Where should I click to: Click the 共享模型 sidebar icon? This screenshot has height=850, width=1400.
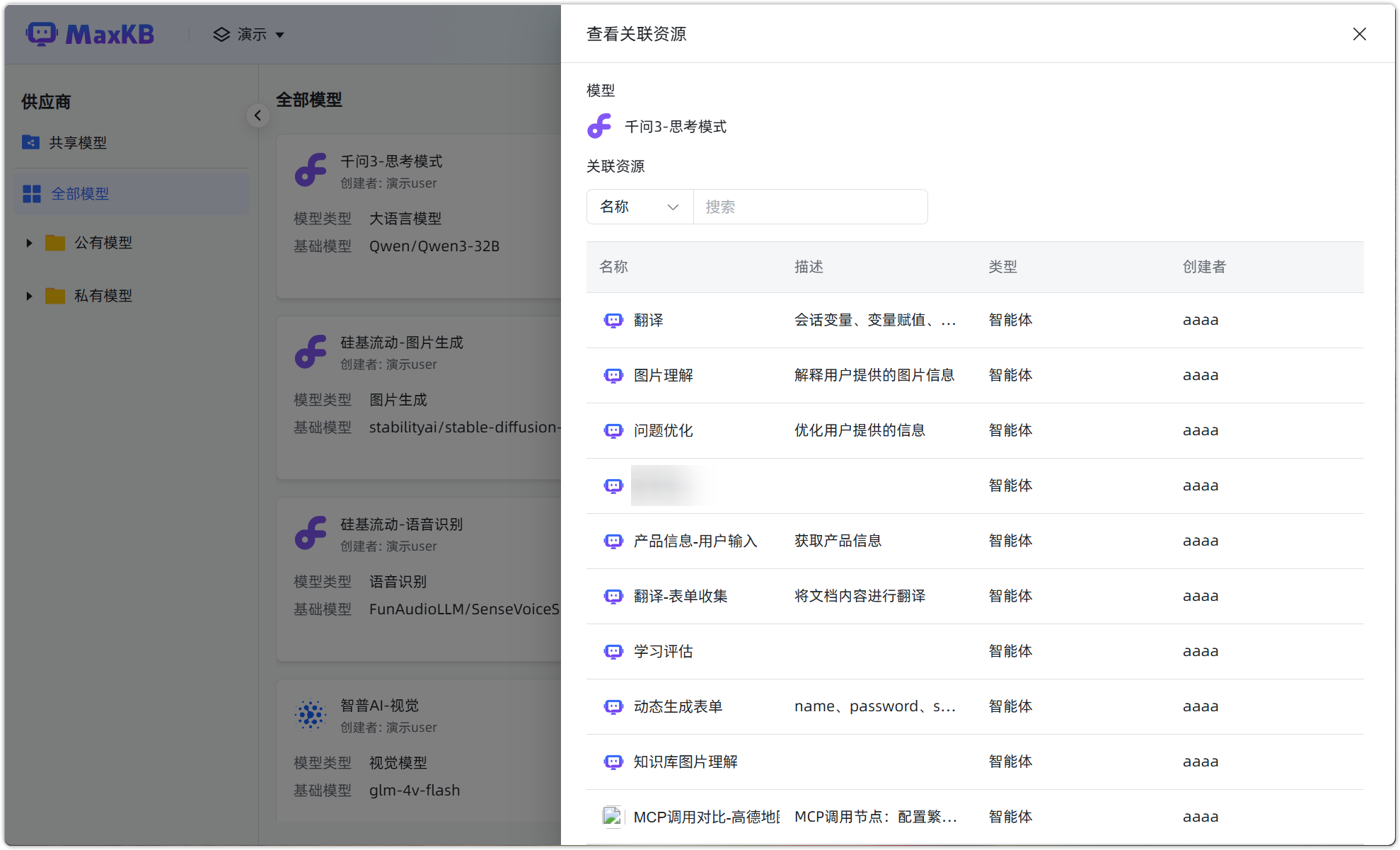[30, 142]
